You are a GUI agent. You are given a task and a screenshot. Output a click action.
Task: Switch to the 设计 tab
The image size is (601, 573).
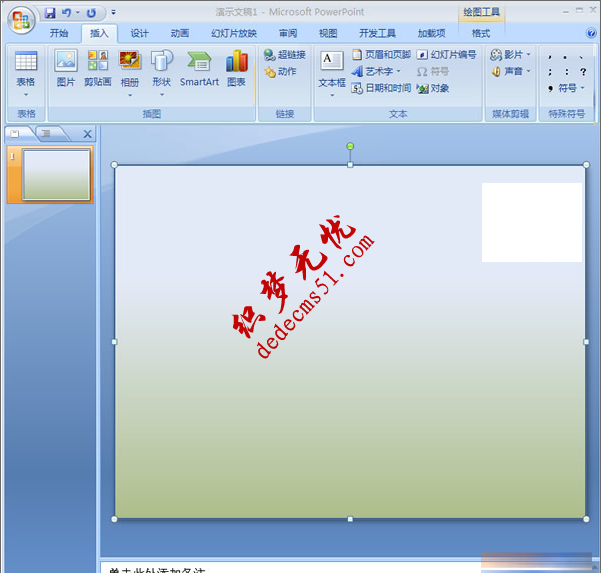point(139,33)
